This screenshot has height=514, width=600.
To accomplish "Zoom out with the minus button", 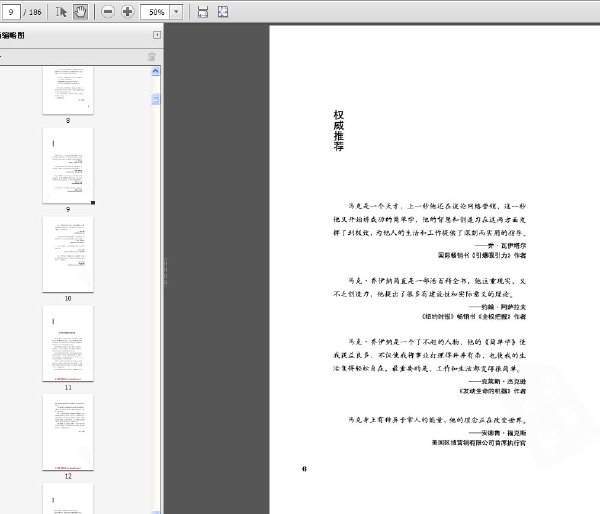I will point(108,12).
